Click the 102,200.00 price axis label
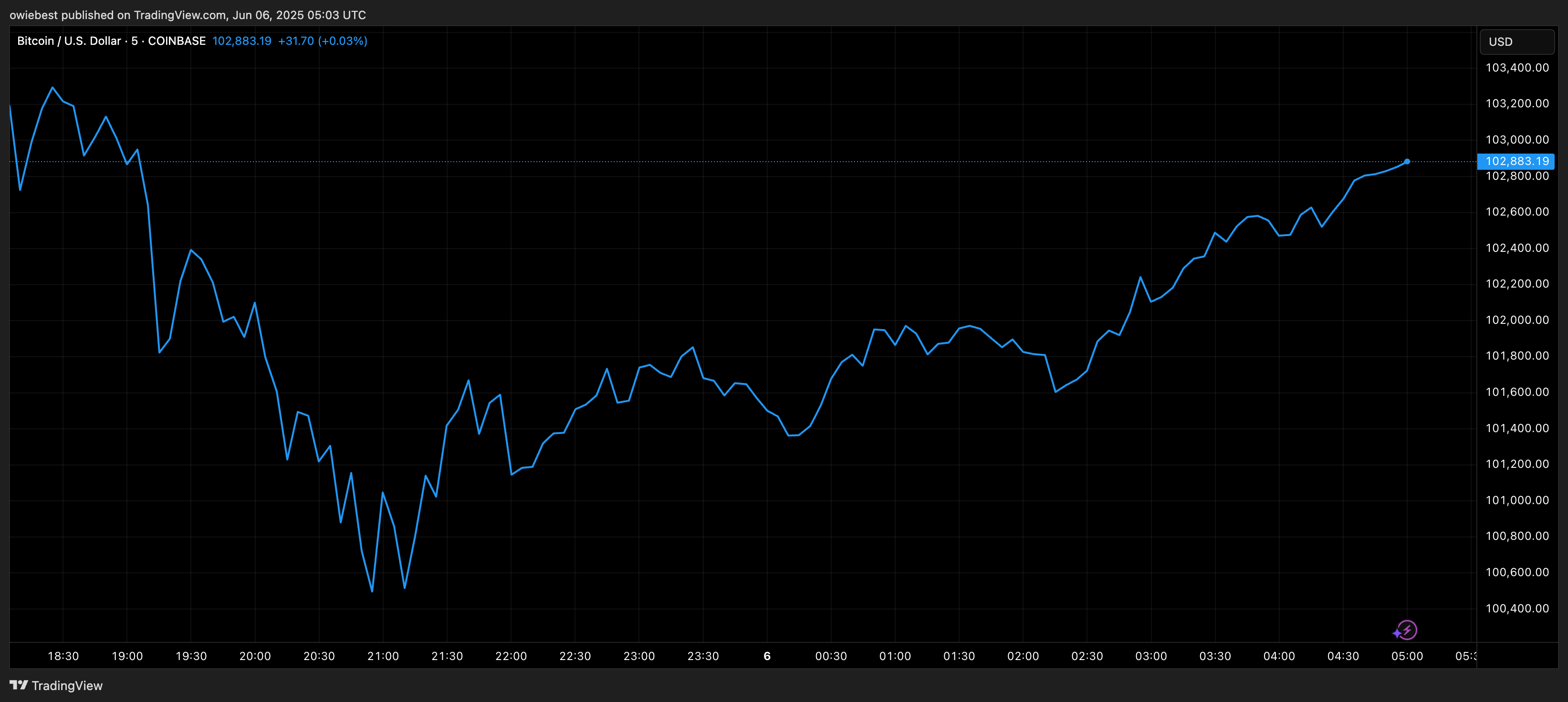 [1517, 283]
